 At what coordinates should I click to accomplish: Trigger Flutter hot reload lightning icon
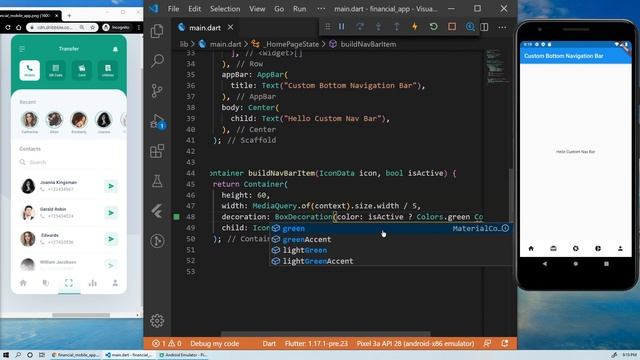click(415, 27)
